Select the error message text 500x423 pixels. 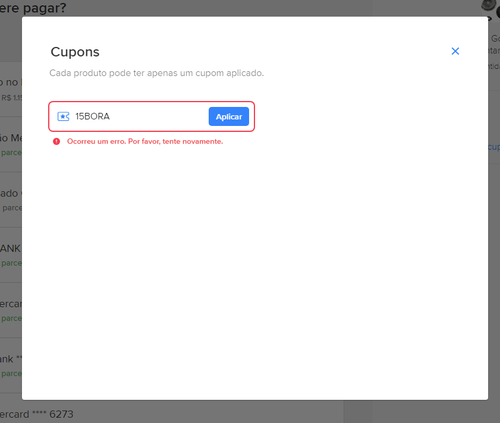coord(145,141)
